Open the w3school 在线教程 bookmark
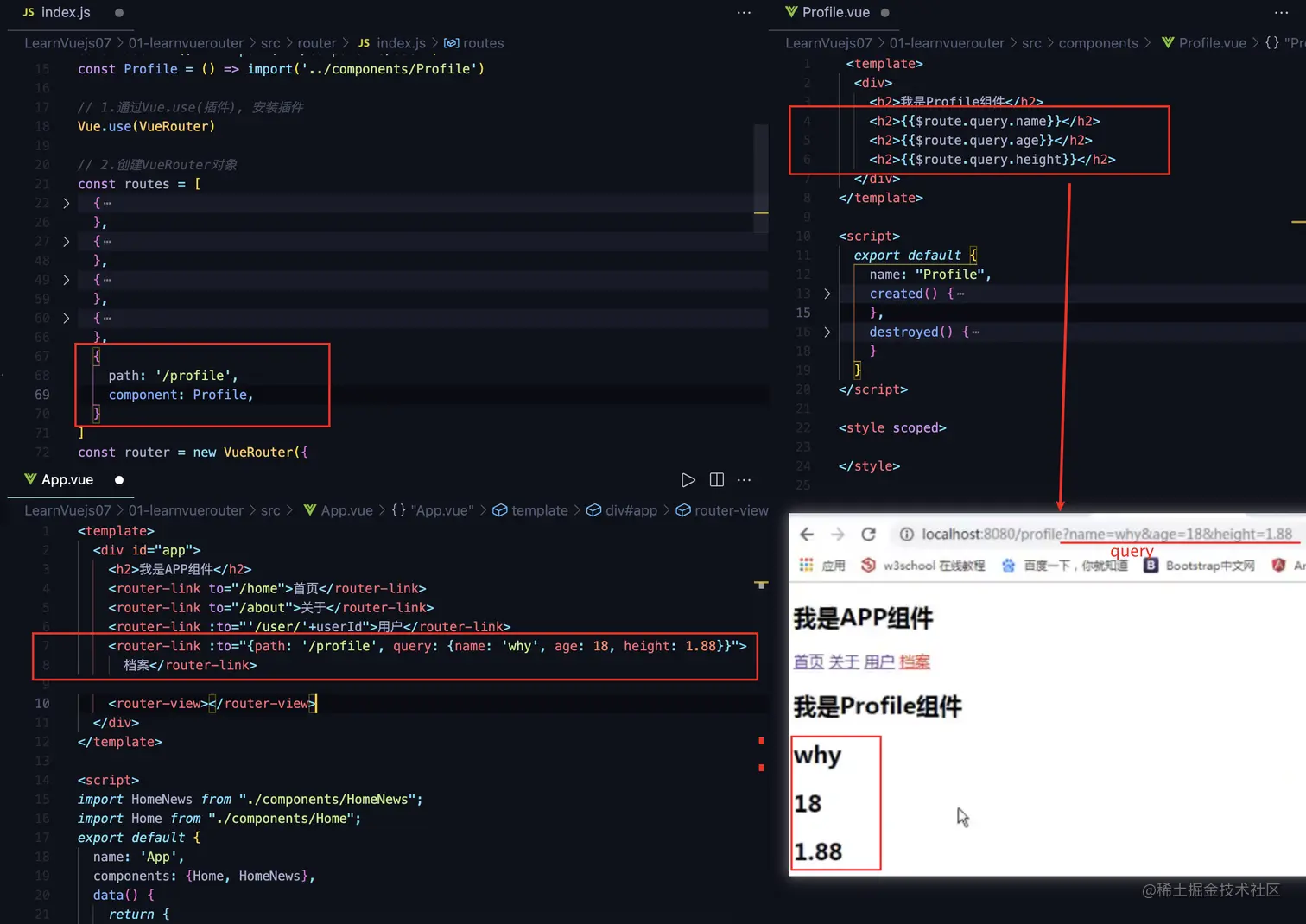This screenshot has width=1306, height=924. pos(922,566)
